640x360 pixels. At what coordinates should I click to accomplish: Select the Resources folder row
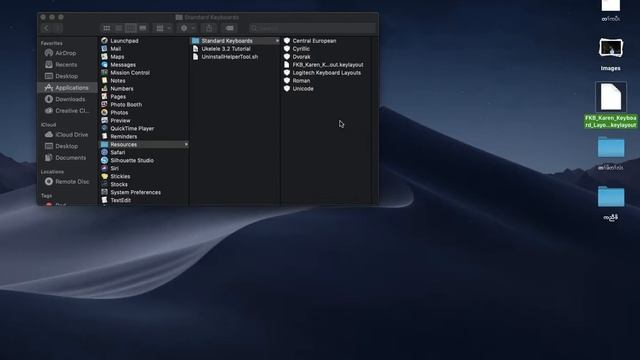[144, 144]
